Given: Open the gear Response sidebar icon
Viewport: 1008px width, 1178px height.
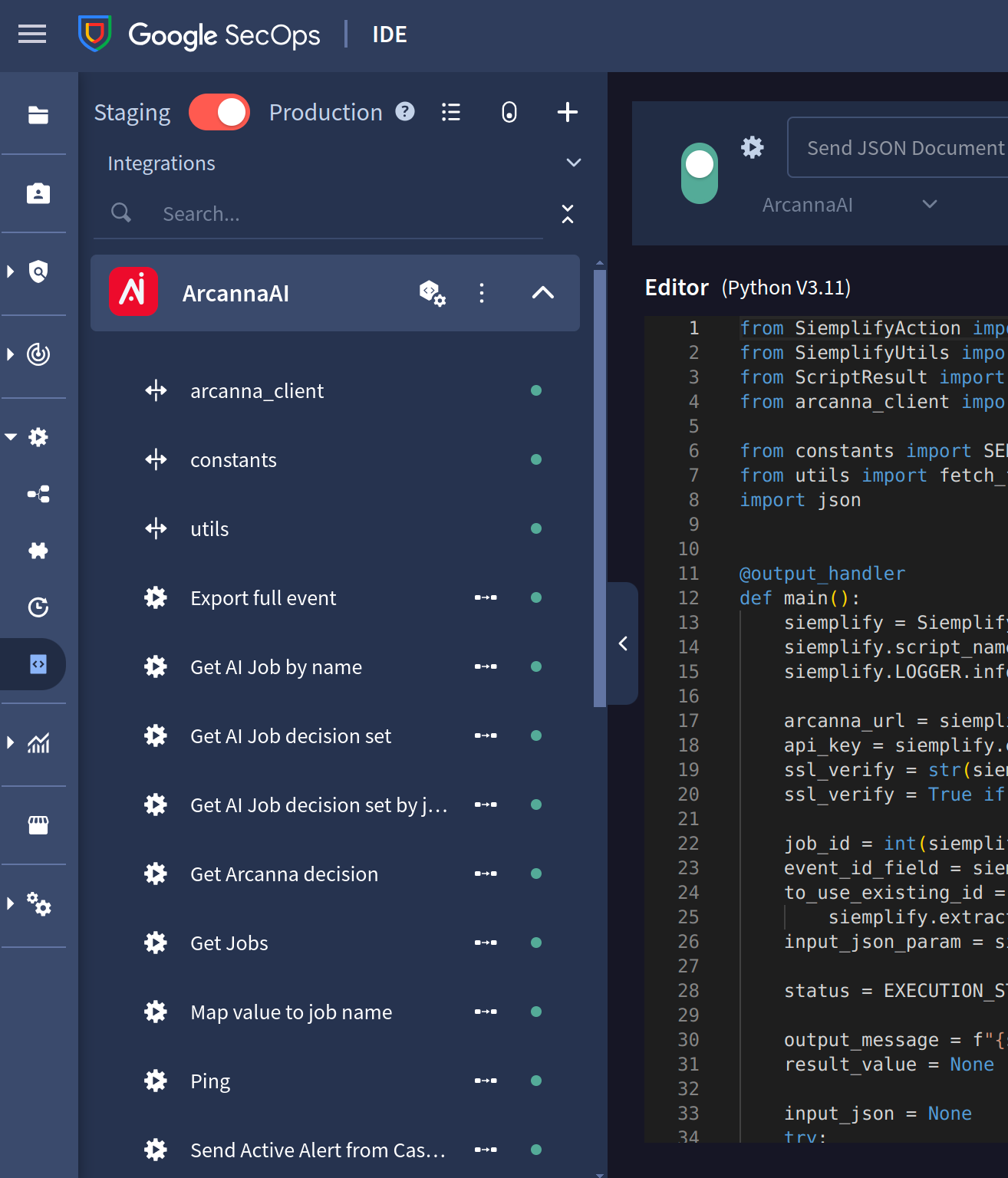Looking at the screenshot, I should pyautogui.click(x=38, y=437).
